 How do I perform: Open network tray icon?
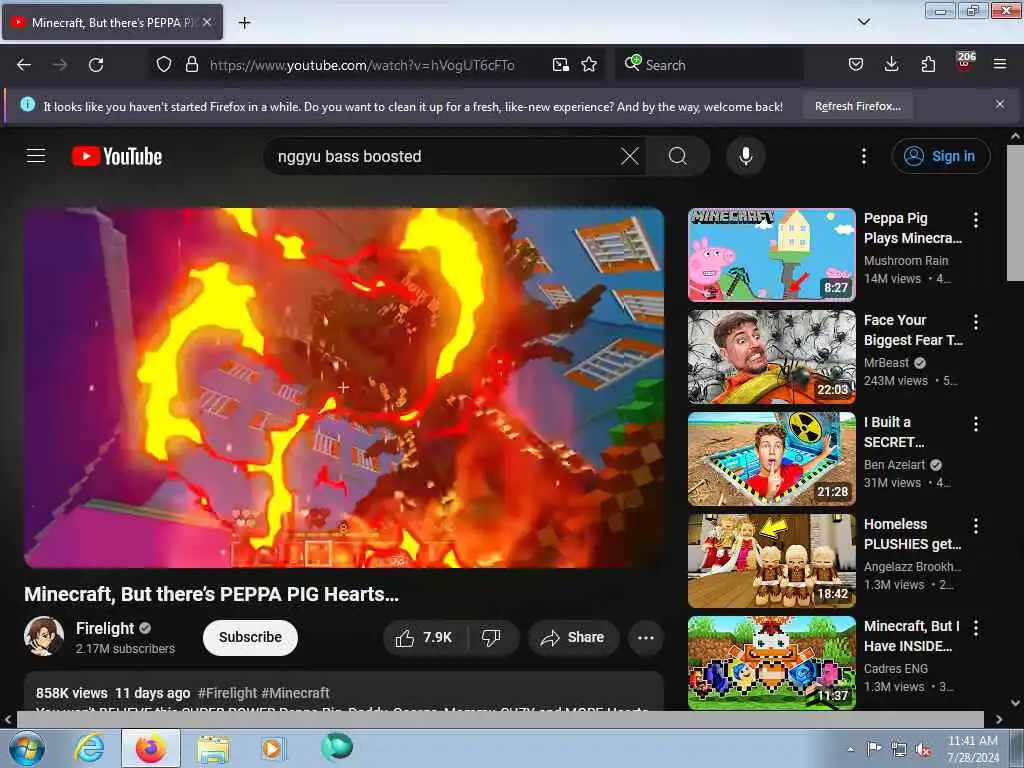pyautogui.click(x=899, y=750)
